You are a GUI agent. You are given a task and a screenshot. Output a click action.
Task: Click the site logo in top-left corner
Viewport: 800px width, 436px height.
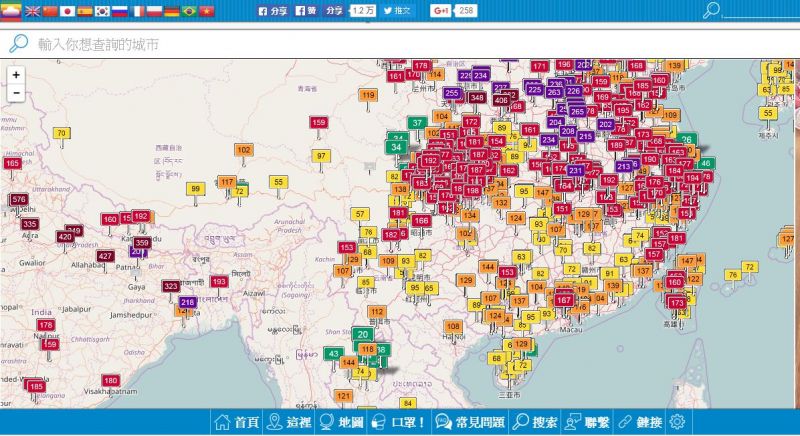[x=11, y=10]
